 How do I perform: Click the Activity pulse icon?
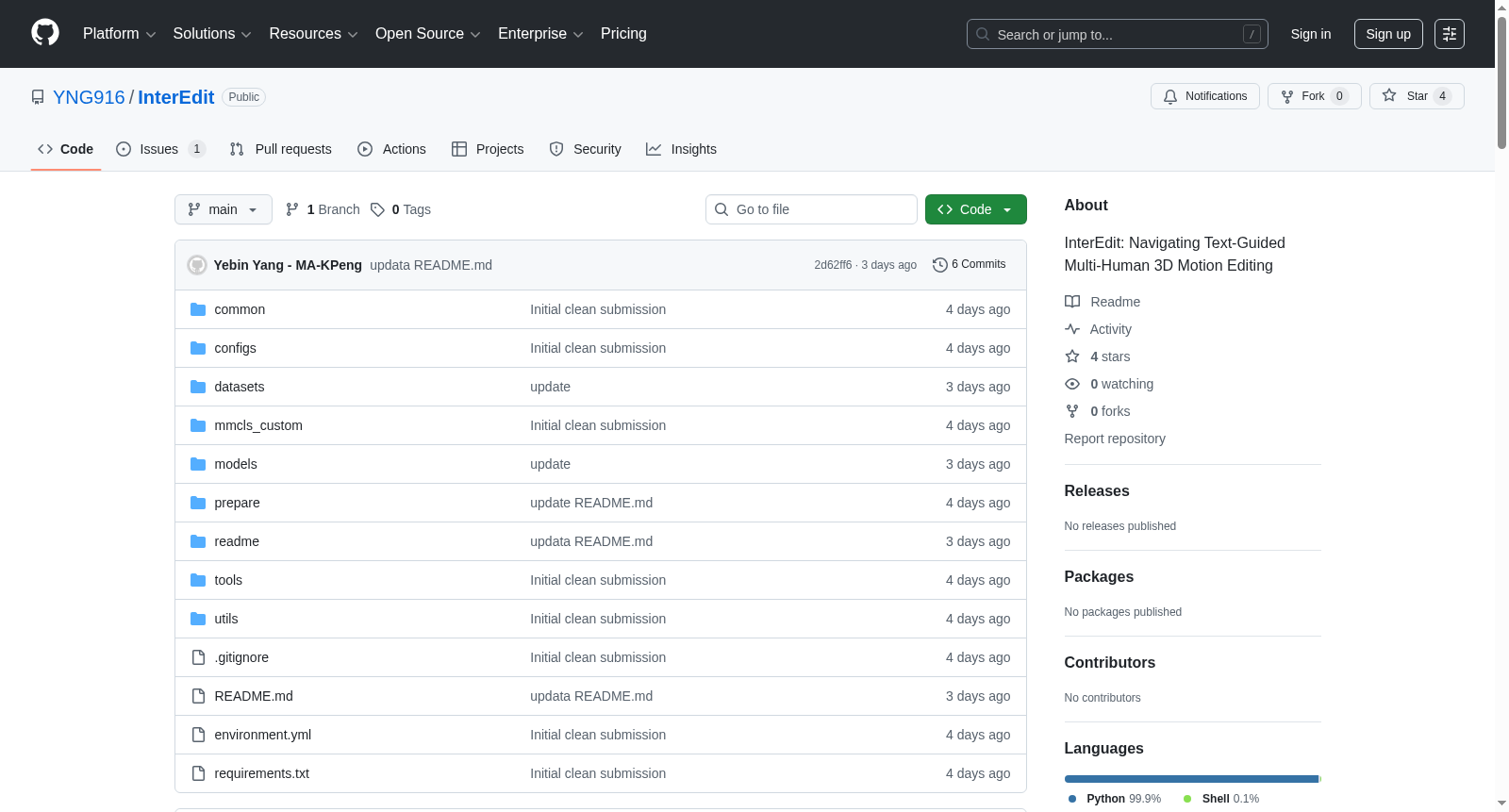(1072, 329)
